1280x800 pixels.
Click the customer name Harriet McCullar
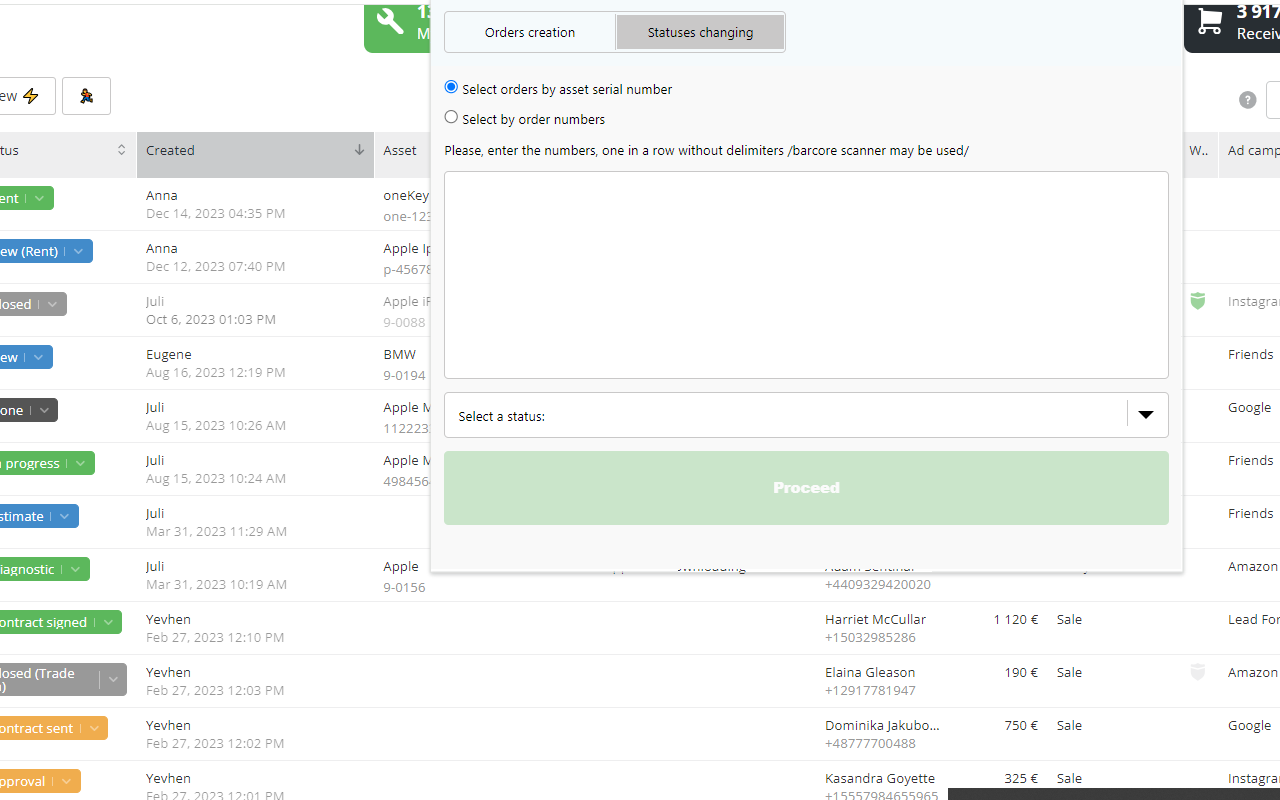coord(875,619)
